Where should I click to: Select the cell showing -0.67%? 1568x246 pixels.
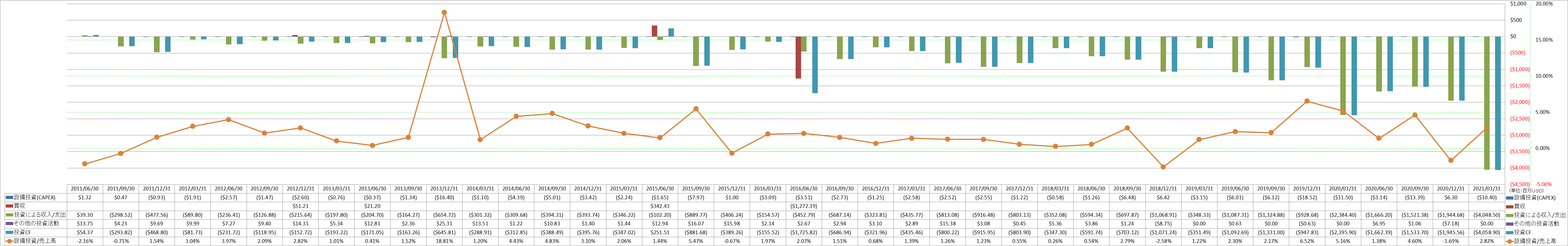click(x=732, y=241)
